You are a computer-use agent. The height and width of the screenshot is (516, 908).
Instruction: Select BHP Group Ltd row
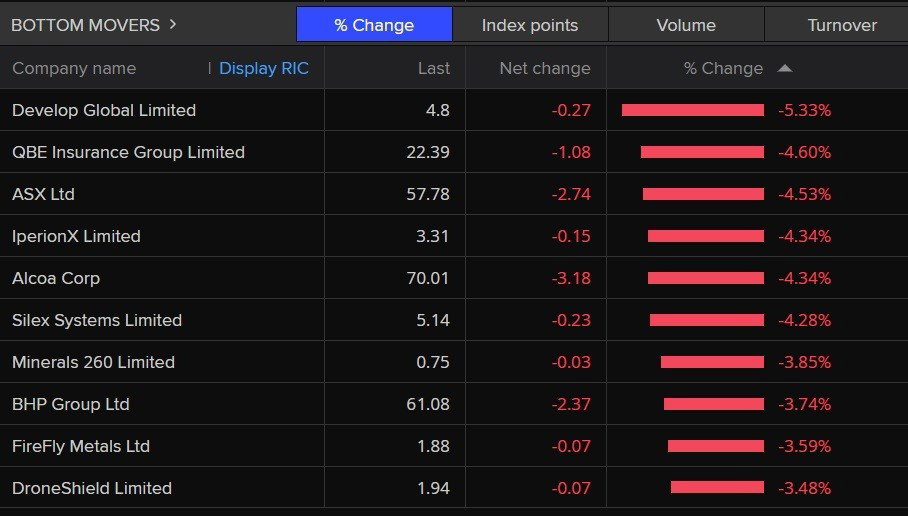[454, 404]
